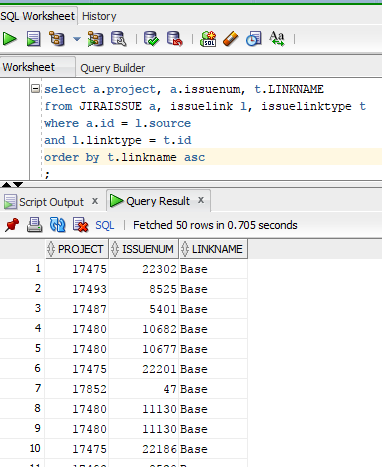
Task: Select the Query Result tab
Action: click(x=158, y=201)
